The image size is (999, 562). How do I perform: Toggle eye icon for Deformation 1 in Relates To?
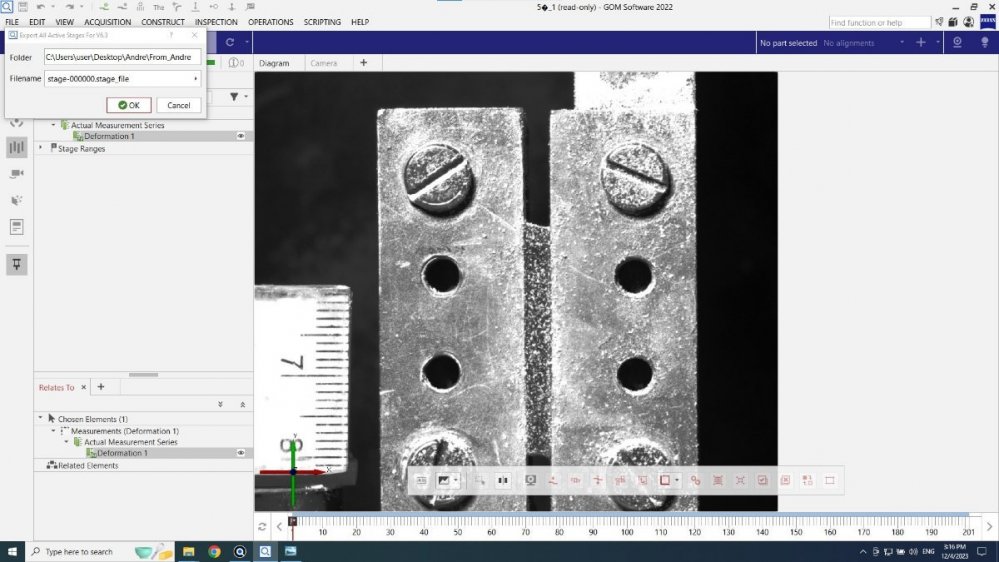pos(241,453)
